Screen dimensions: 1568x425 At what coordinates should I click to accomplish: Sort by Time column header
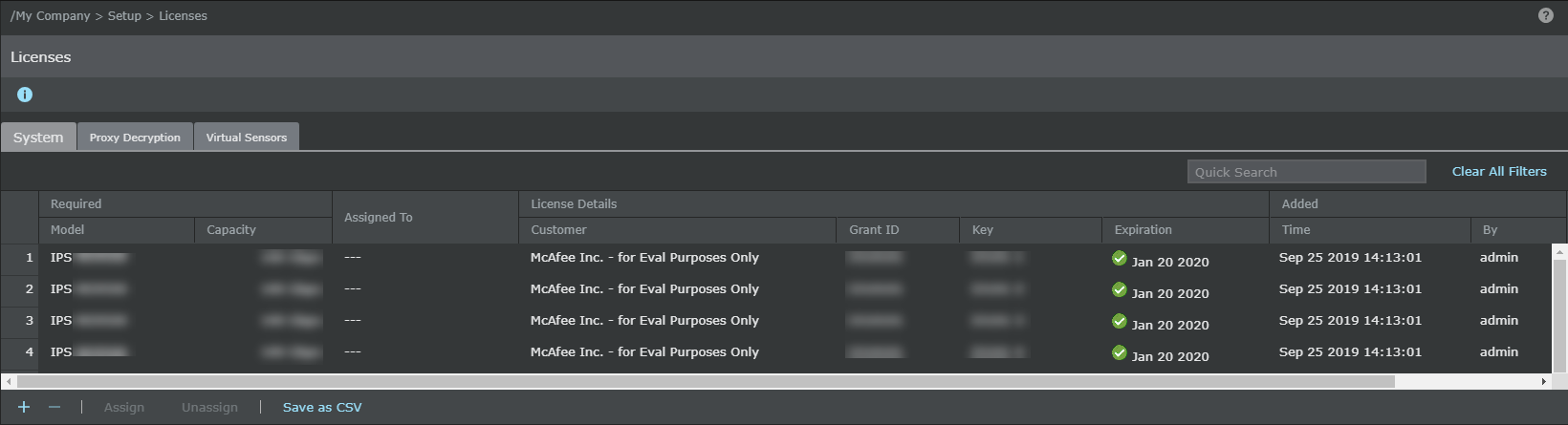pos(1370,229)
